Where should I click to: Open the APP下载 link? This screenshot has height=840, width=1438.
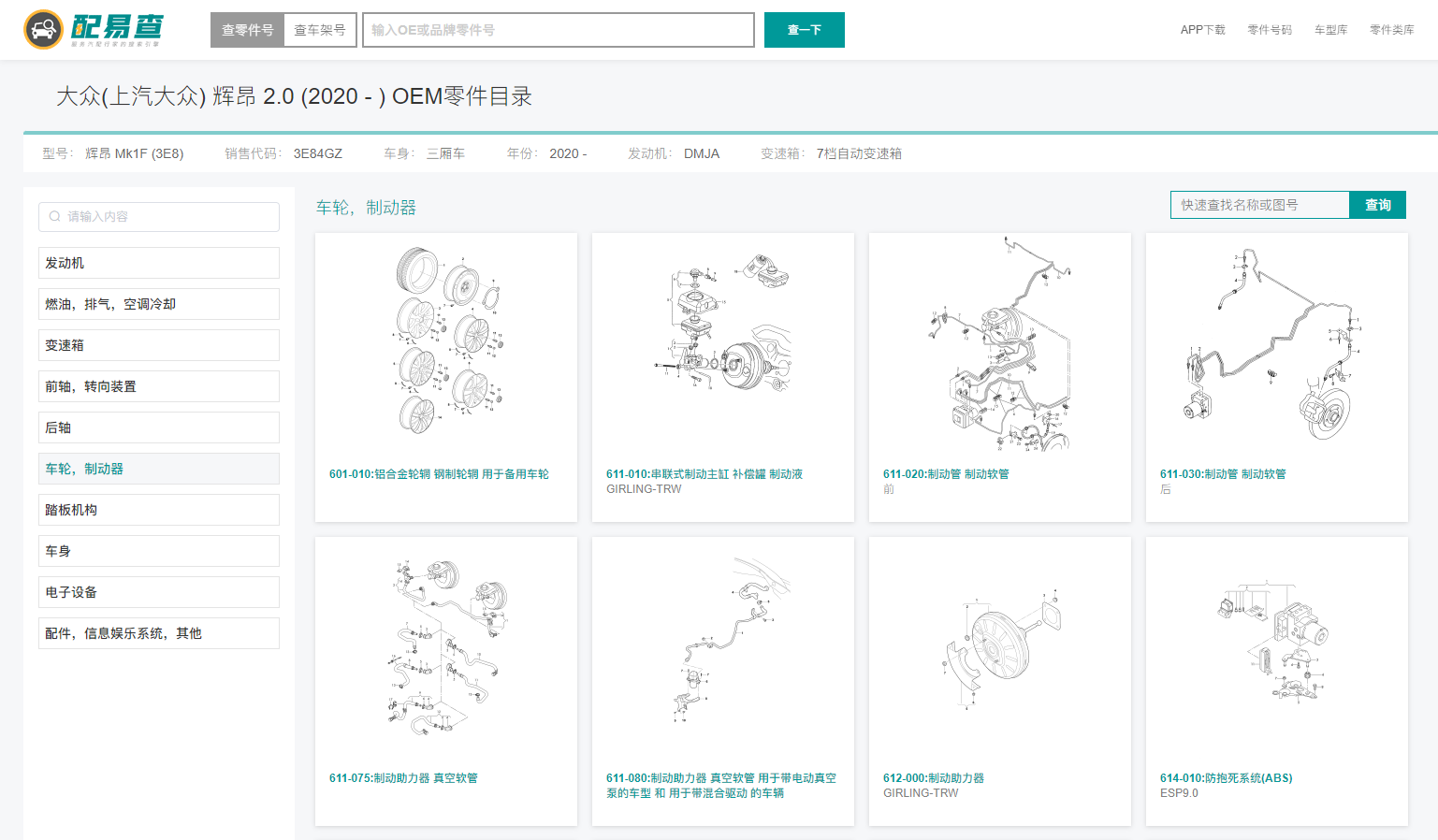pos(1202,30)
